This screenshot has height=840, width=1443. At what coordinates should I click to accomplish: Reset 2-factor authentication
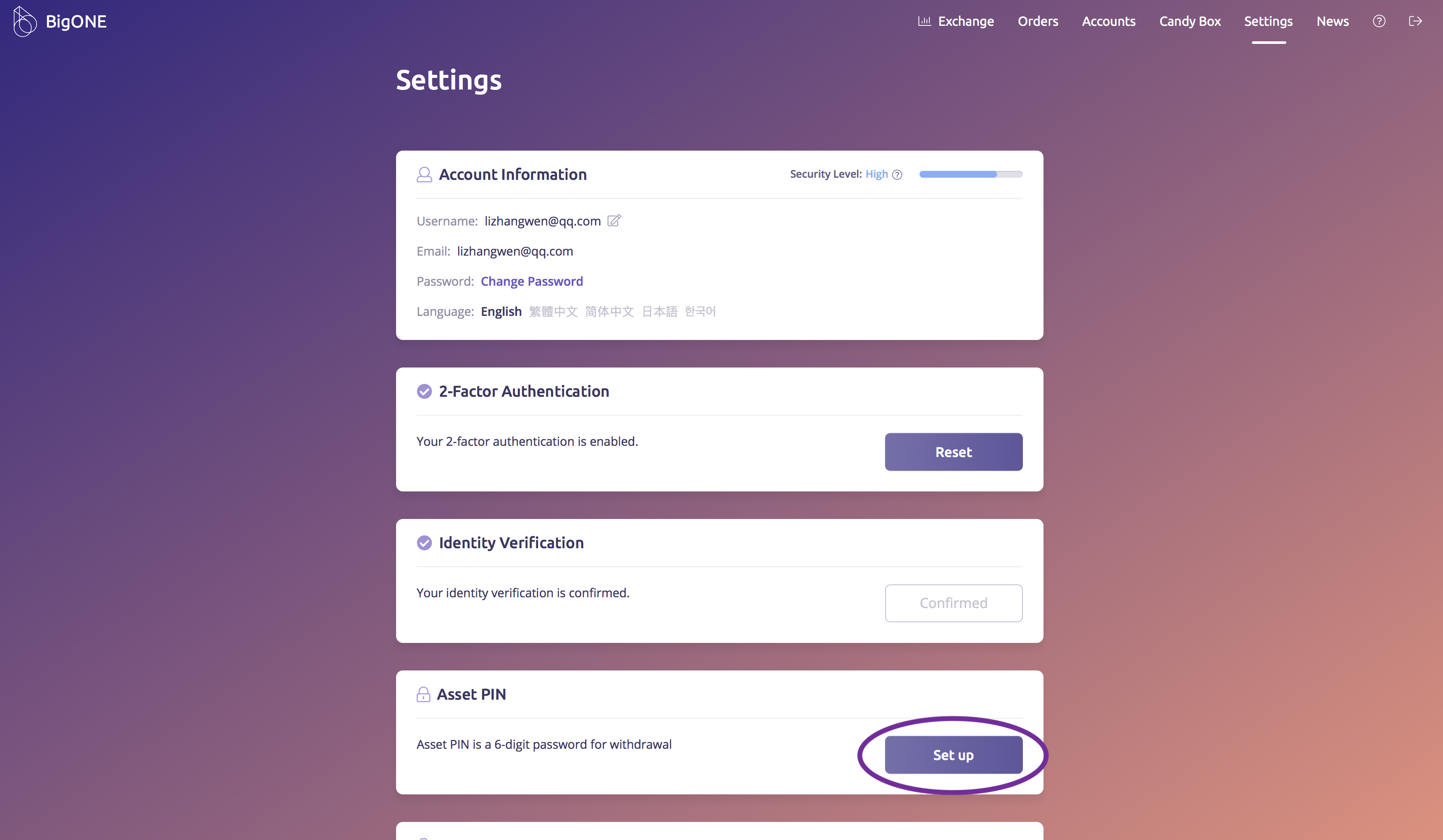click(x=953, y=452)
